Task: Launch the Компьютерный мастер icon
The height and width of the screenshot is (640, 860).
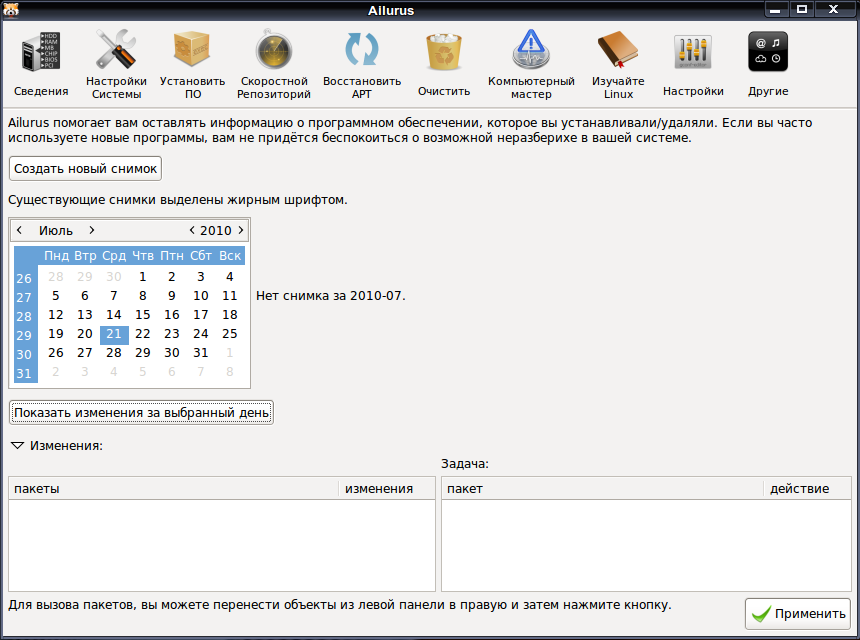Action: (x=531, y=49)
